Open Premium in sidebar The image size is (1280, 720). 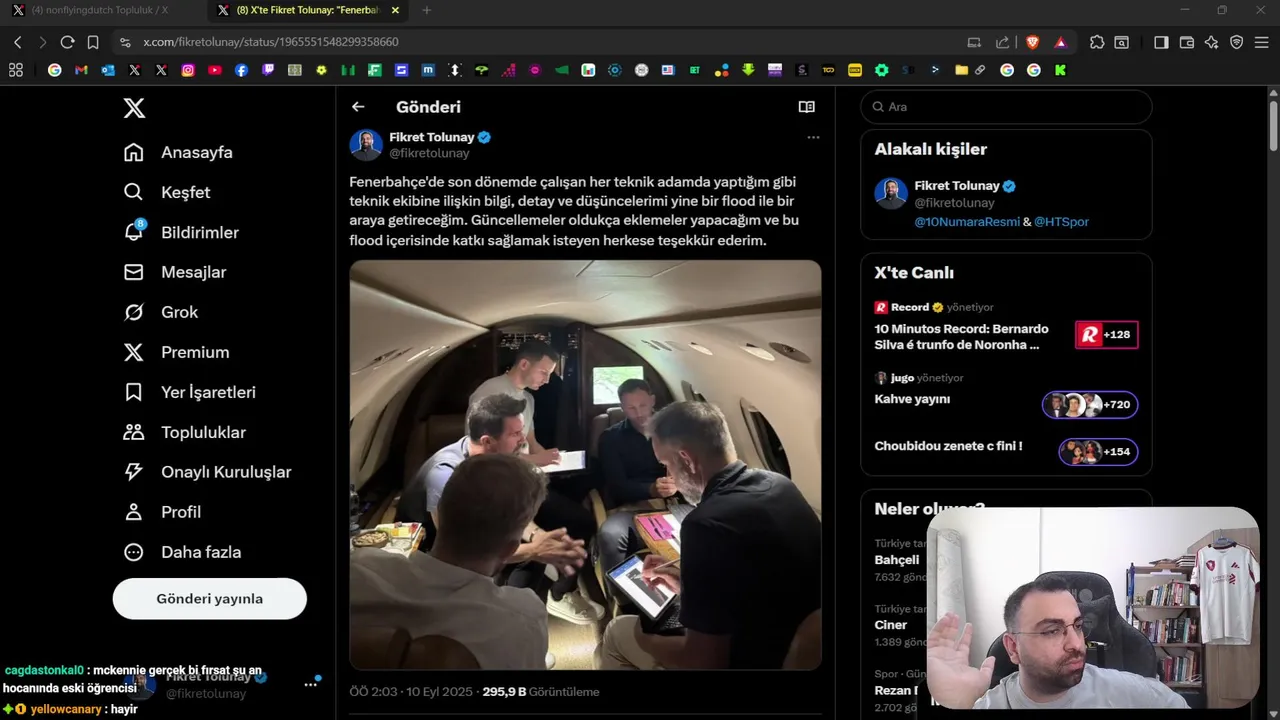pyautogui.click(x=176, y=352)
